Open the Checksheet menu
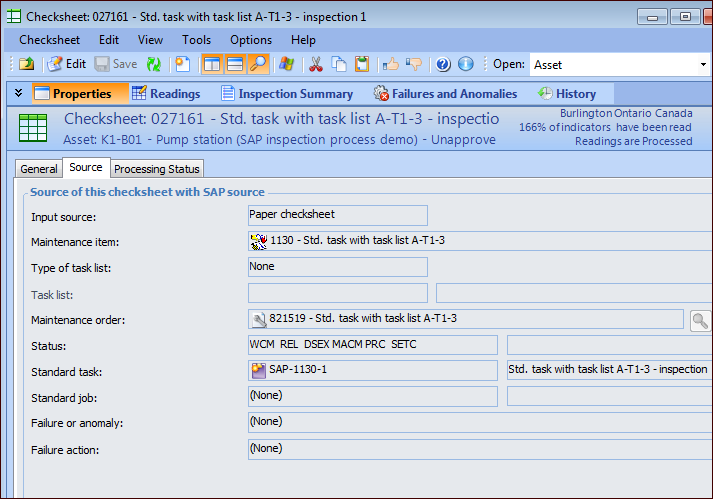Image resolution: width=713 pixels, height=499 pixels. pos(49,40)
